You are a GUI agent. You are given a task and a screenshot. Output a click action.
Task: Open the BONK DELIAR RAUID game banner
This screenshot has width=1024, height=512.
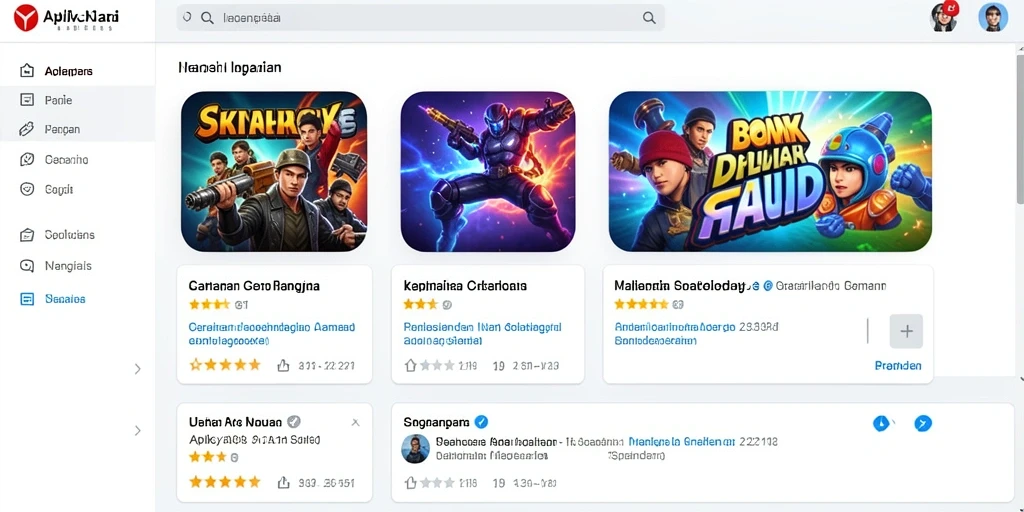[770, 171]
